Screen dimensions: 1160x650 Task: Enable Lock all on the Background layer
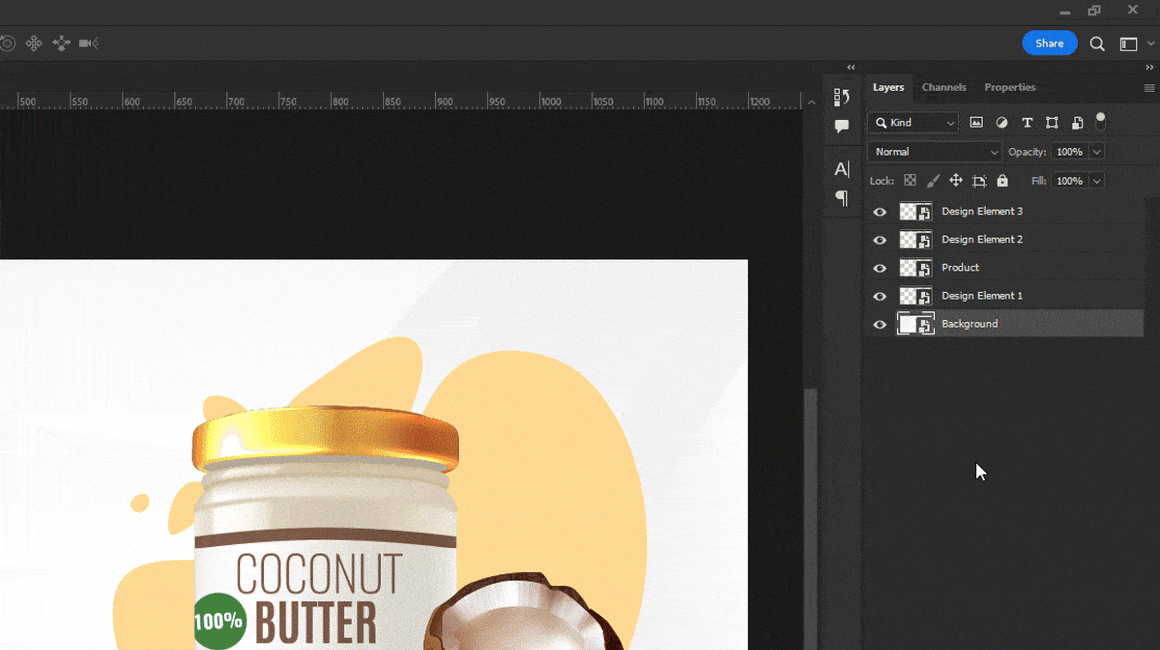(1002, 180)
